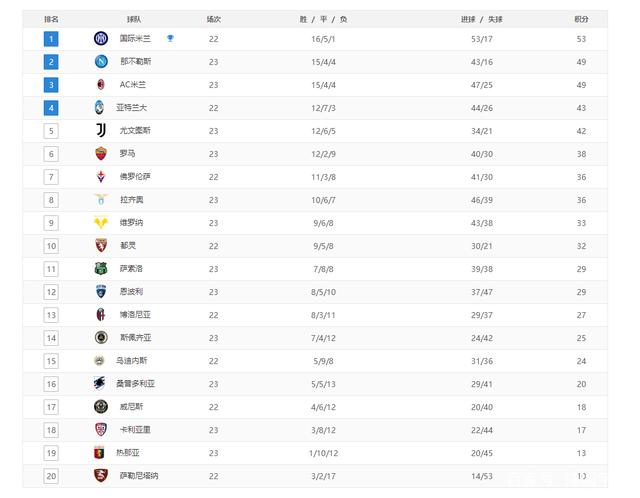640x498 pixels.
Task: Open the 萨勒尼塔纳 team link
Action: (x=139, y=476)
